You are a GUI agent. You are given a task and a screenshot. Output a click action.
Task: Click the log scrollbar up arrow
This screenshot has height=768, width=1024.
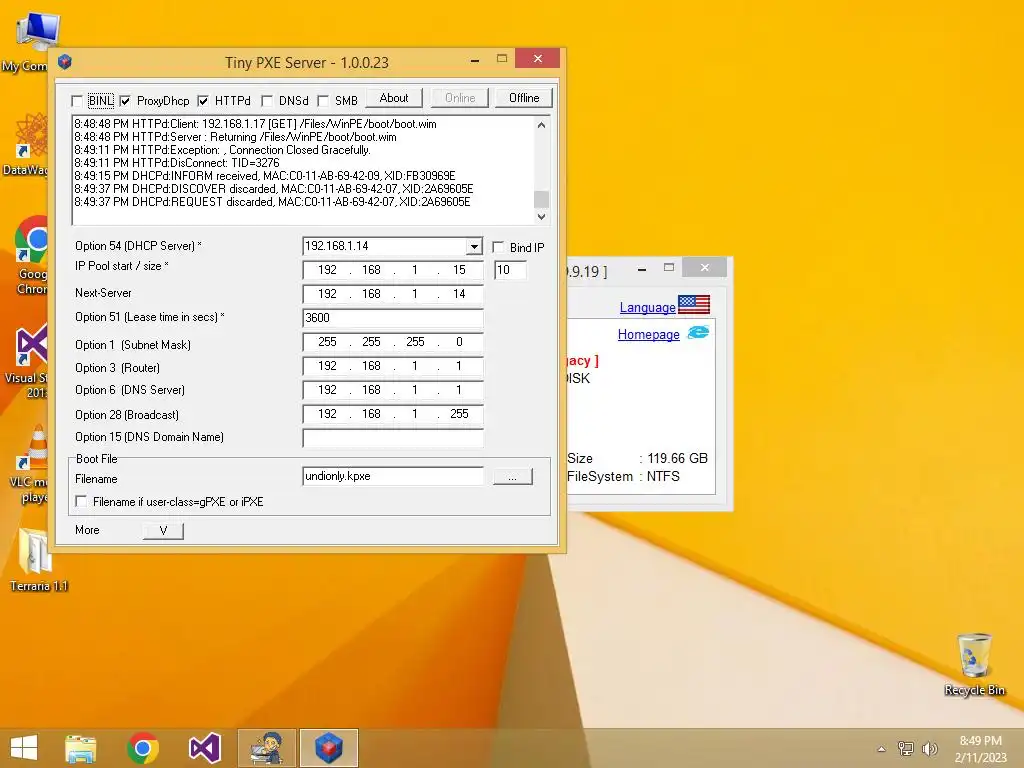541,125
